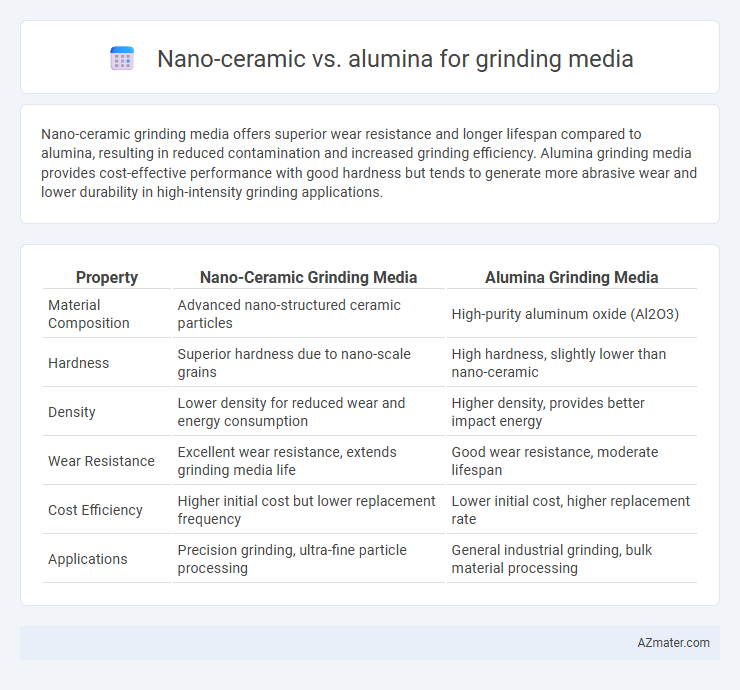Click the 'Hardness' row label
Screen dimensions: 740x690
coord(78,363)
